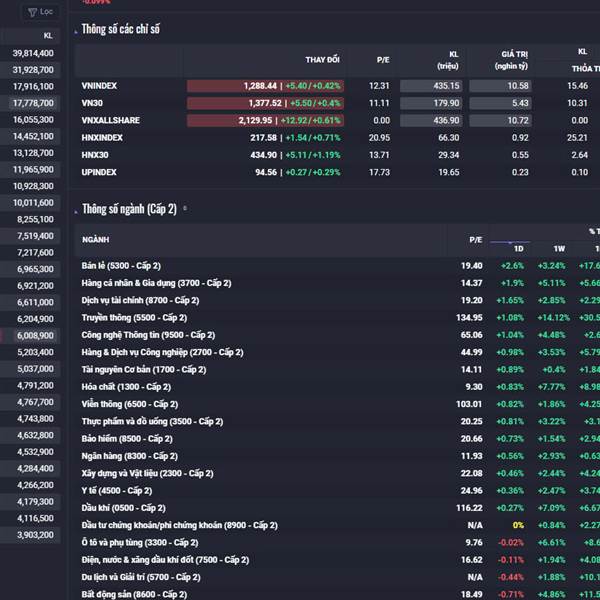Sort by KL column in left list
Image resolution: width=600 pixels, height=600 pixels.
click(x=48, y=36)
